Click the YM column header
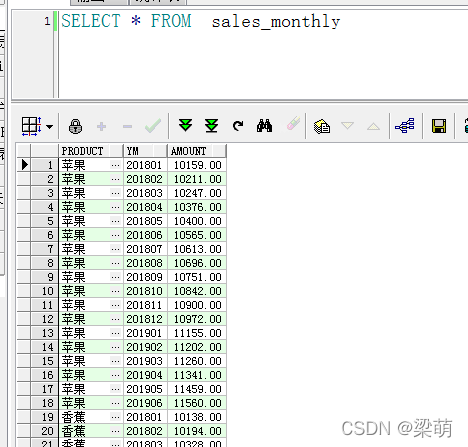This screenshot has width=468, height=447. 145,151
